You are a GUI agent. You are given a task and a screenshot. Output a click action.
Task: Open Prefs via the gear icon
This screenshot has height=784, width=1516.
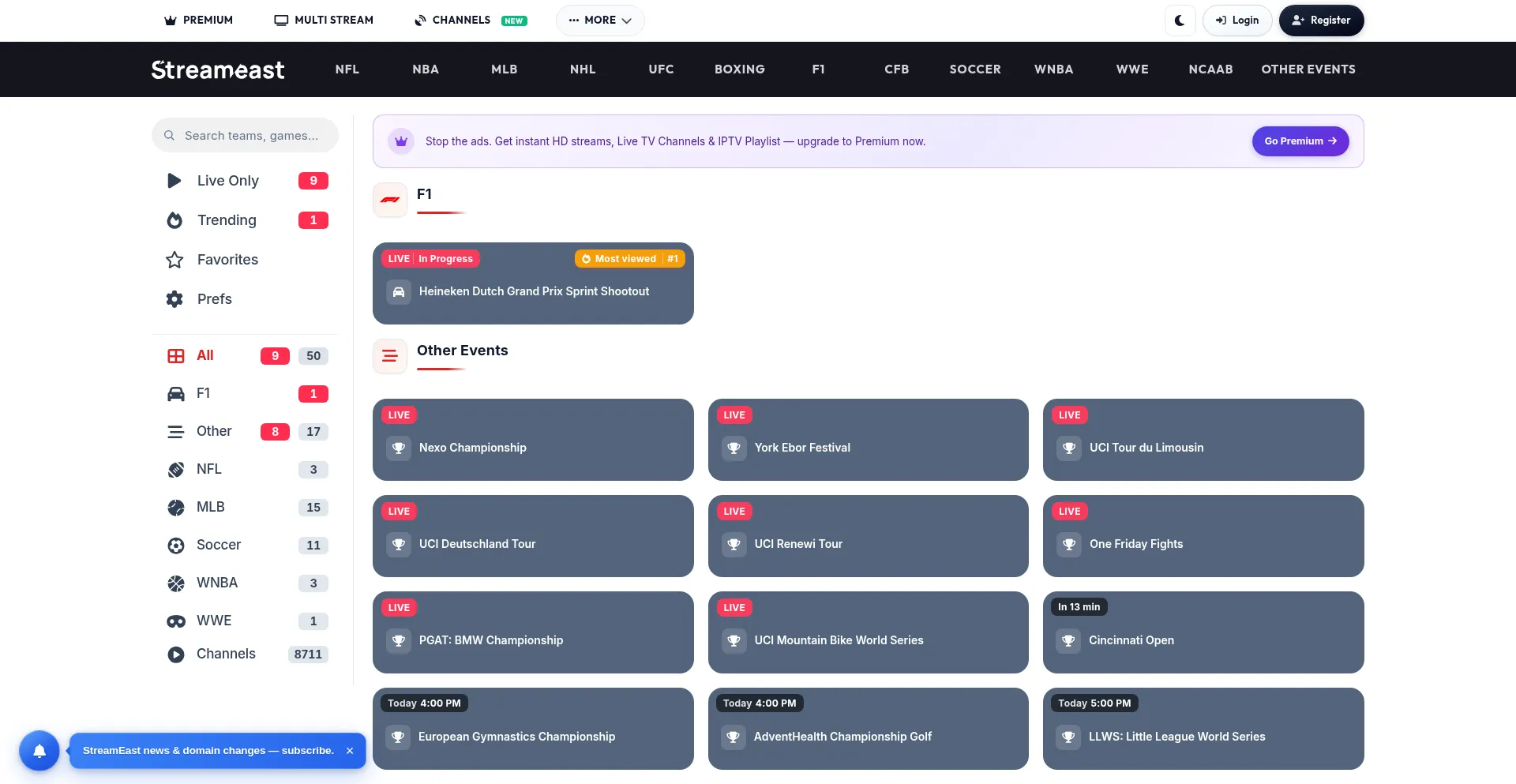click(174, 299)
